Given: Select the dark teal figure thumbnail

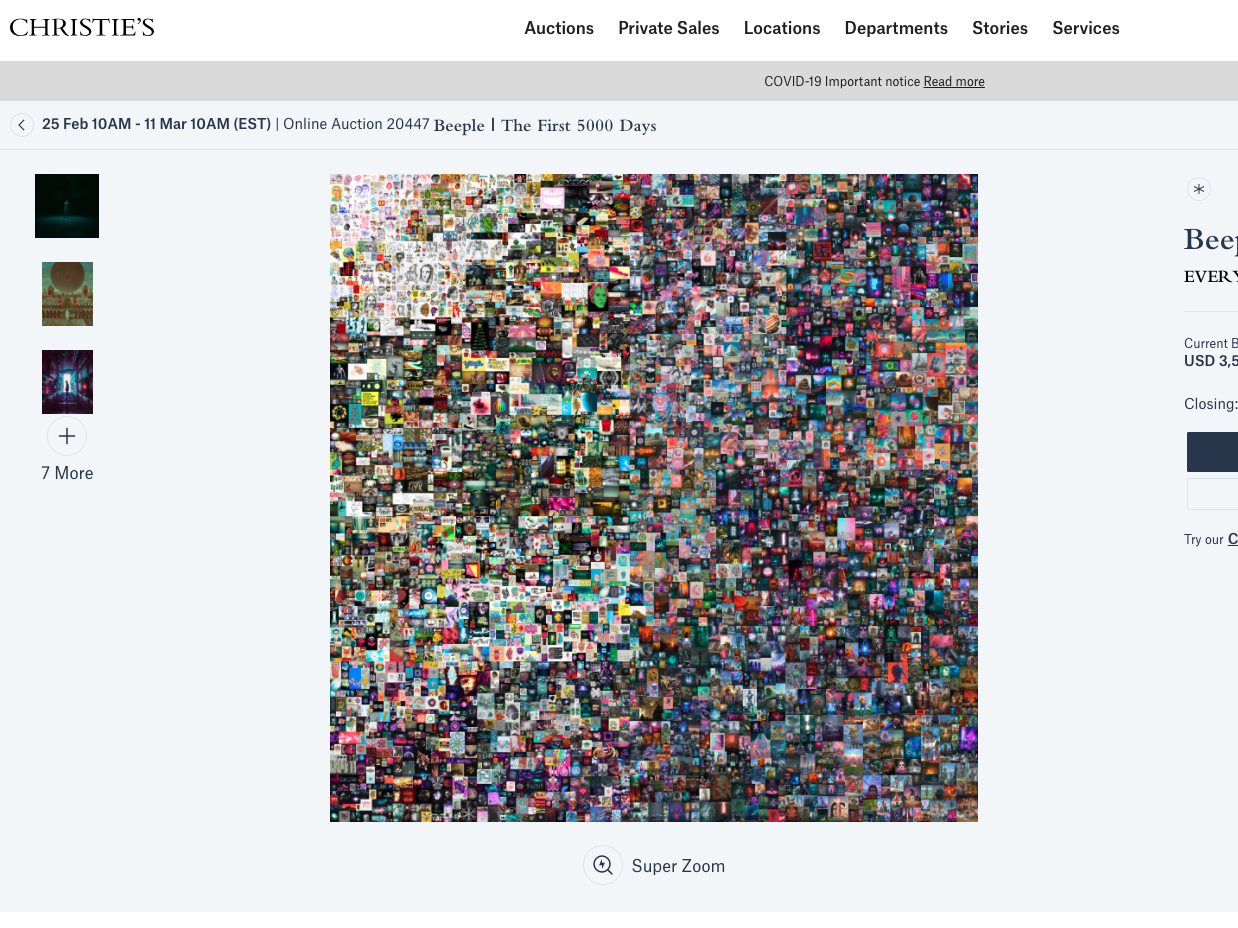Looking at the screenshot, I should click(x=67, y=206).
